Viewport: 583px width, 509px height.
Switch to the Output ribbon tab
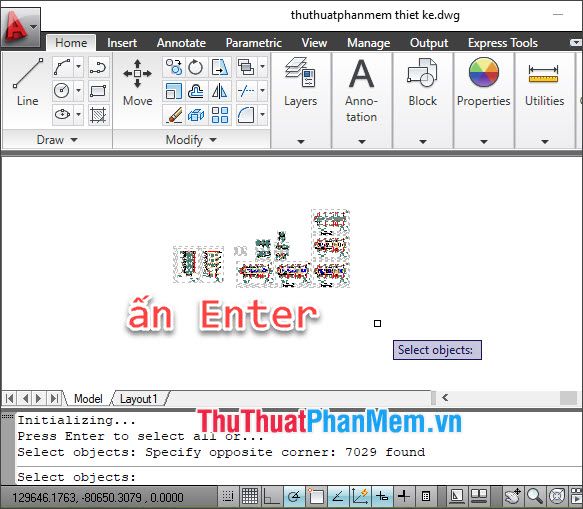[x=429, y=43]
